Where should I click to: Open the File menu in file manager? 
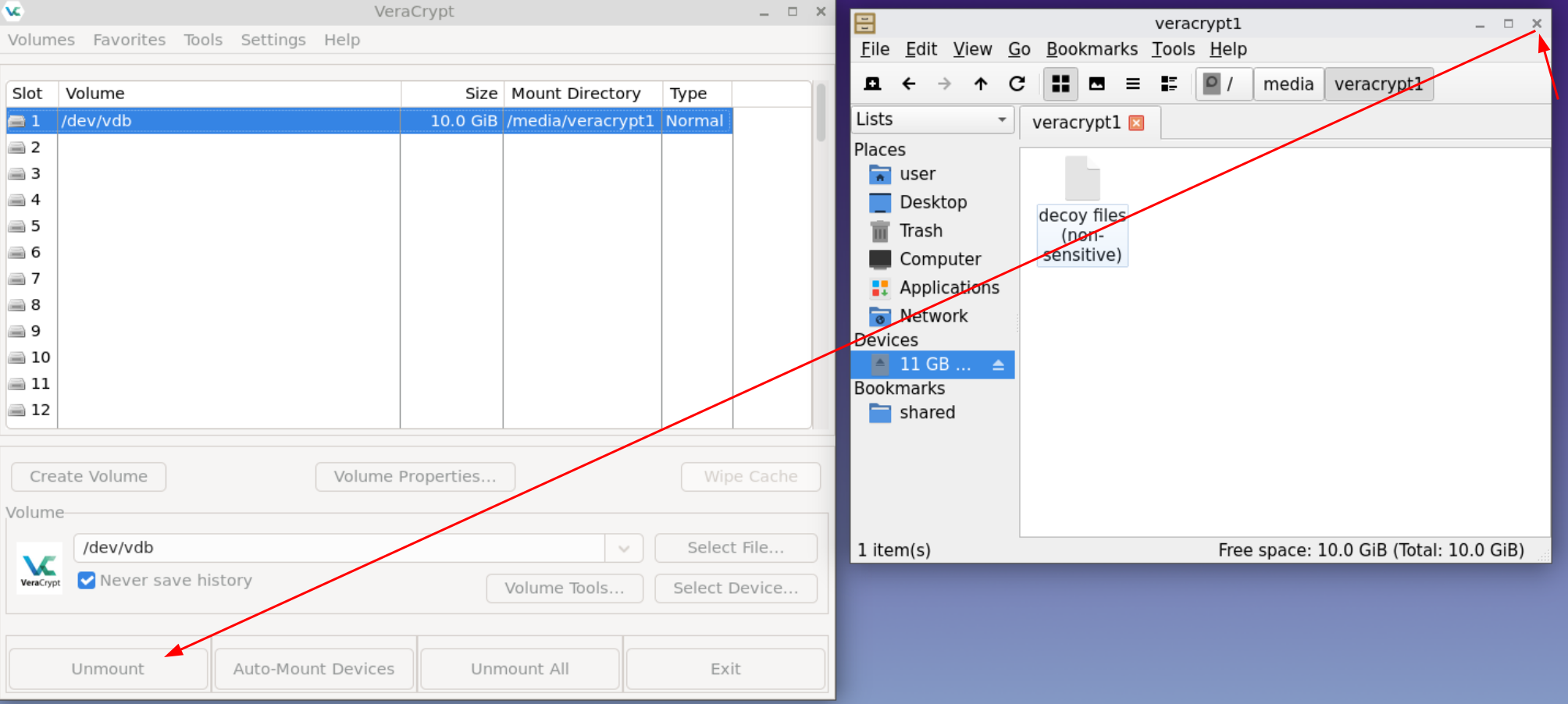[x=875, y=49]
